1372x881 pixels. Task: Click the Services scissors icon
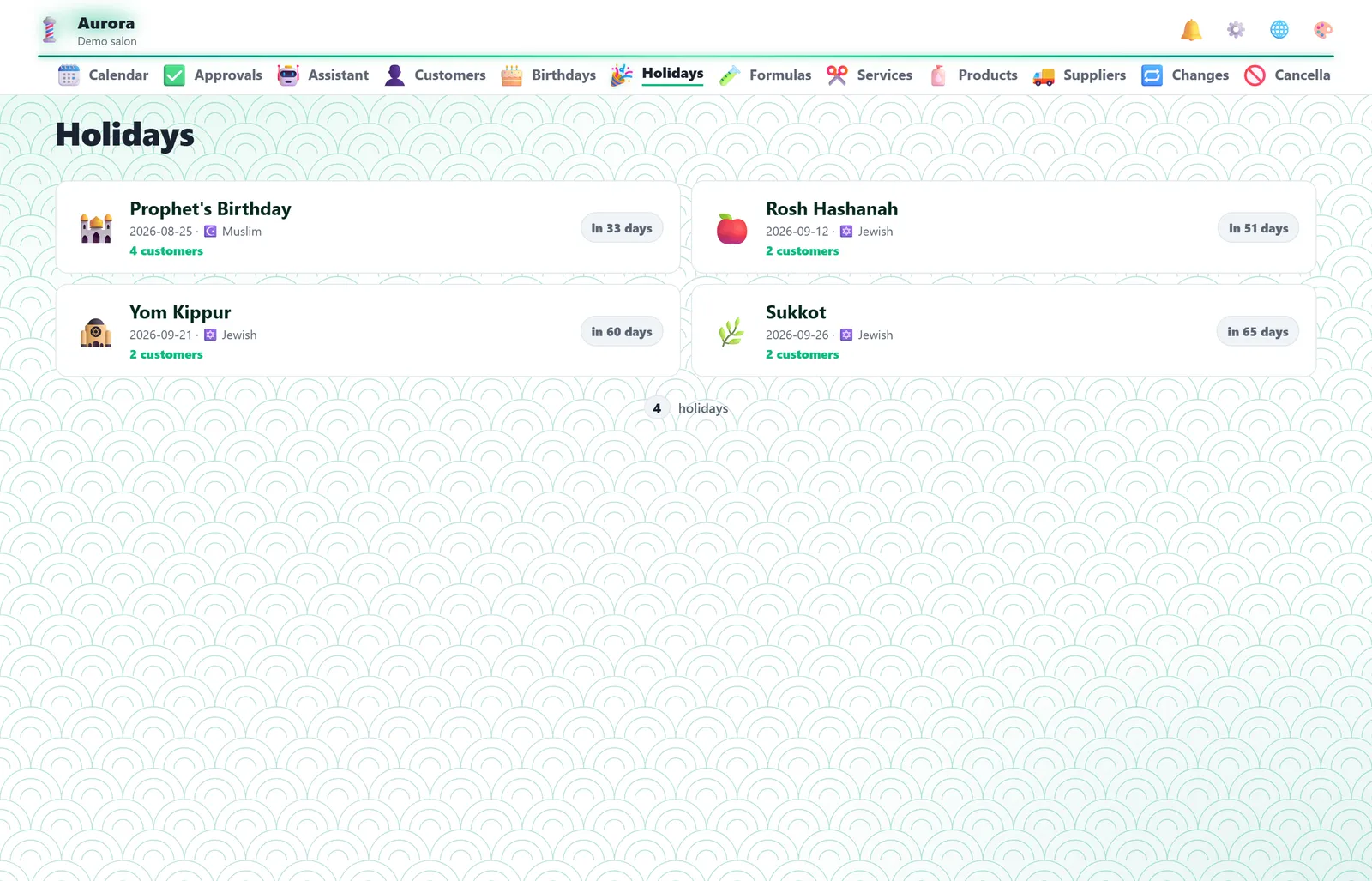(837, 75)
